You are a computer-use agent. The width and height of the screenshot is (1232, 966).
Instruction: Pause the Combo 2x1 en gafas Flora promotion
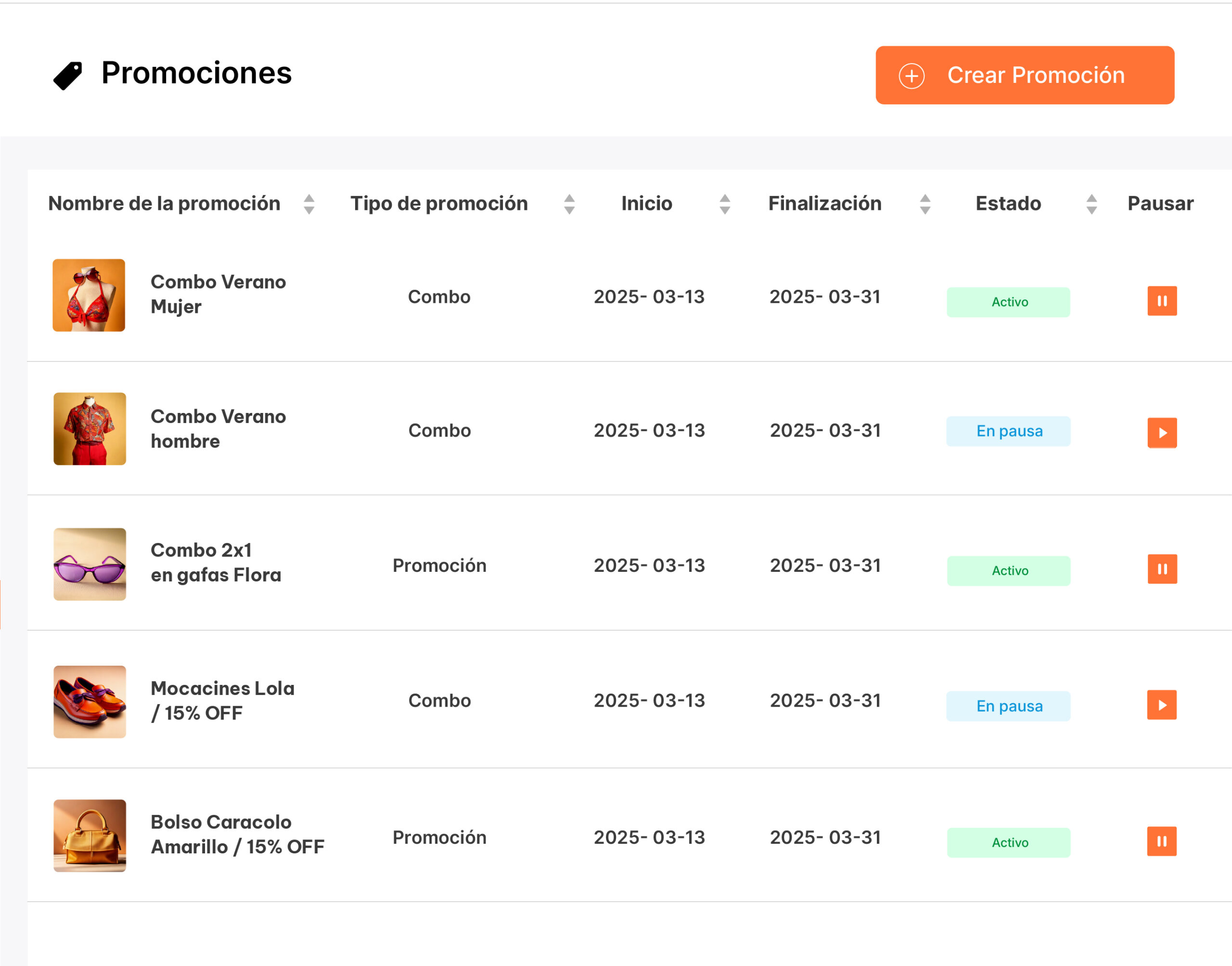pyautogui.click(x=1162, y=569)
